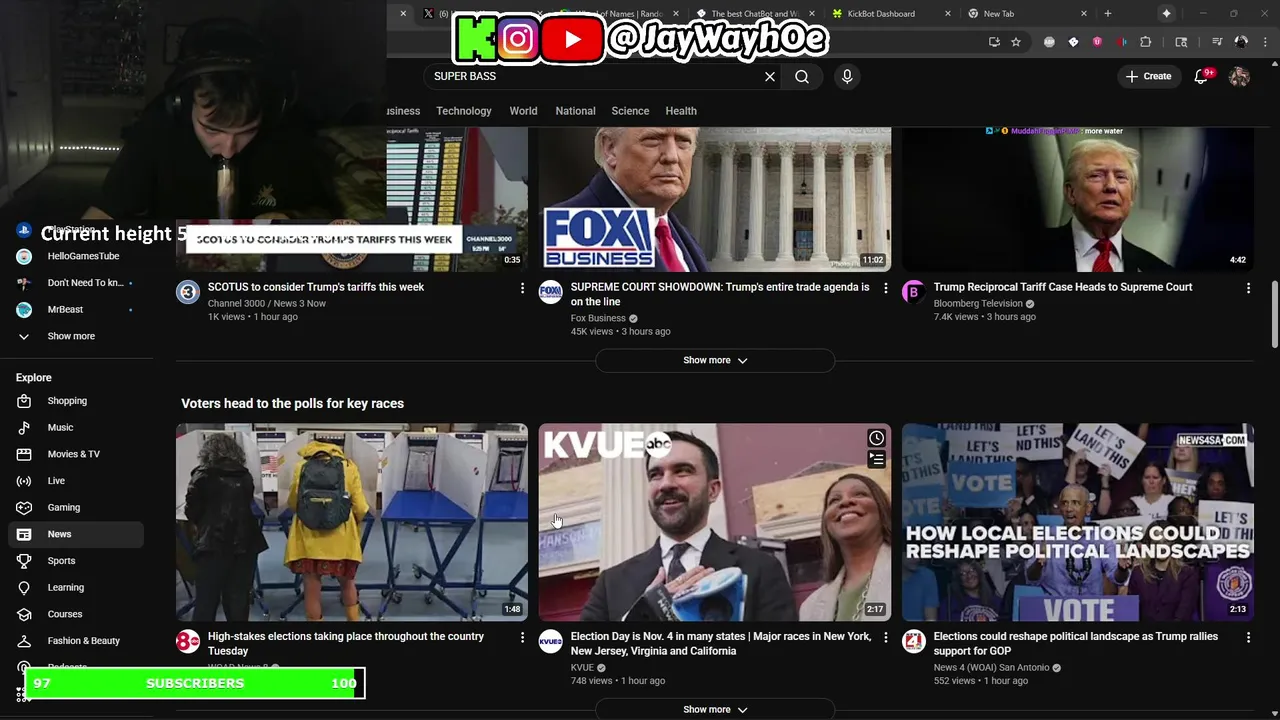Viewport: 1280px width, 720px height.
Task: Open the pink shield U extension
Action: coord(1097,42)
